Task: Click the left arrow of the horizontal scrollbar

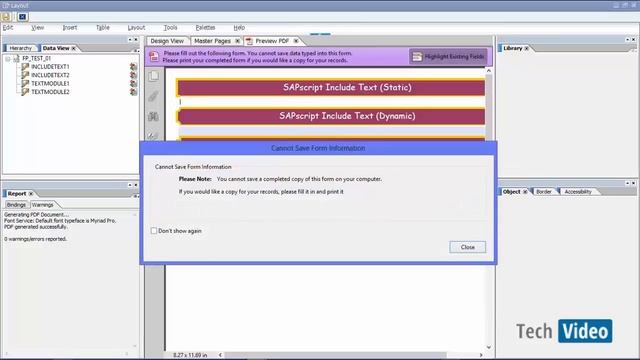Action: 220,355
